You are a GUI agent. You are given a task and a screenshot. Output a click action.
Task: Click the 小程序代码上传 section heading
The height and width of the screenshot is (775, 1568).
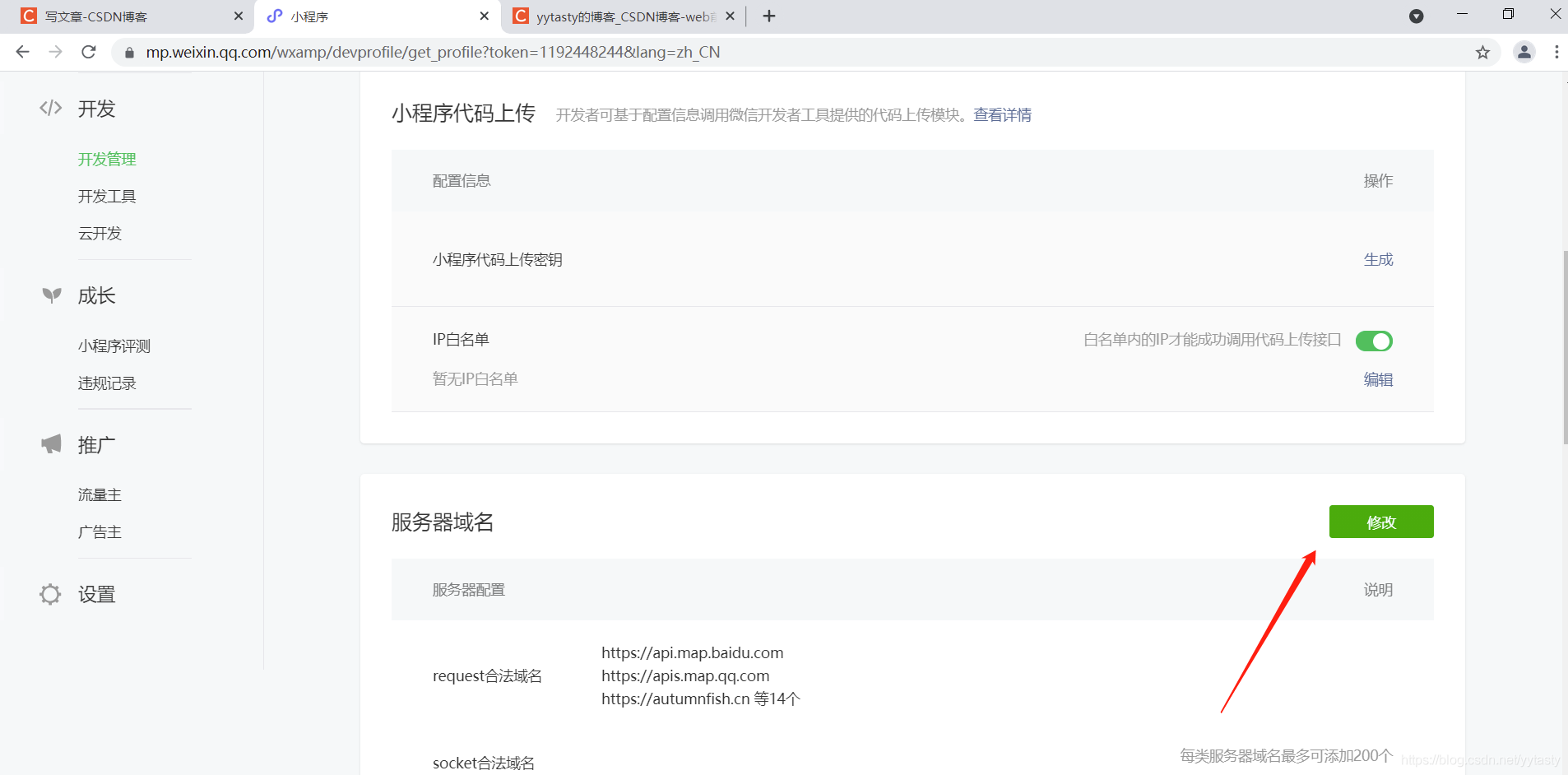pyautogui.click(x=464, y=113)
